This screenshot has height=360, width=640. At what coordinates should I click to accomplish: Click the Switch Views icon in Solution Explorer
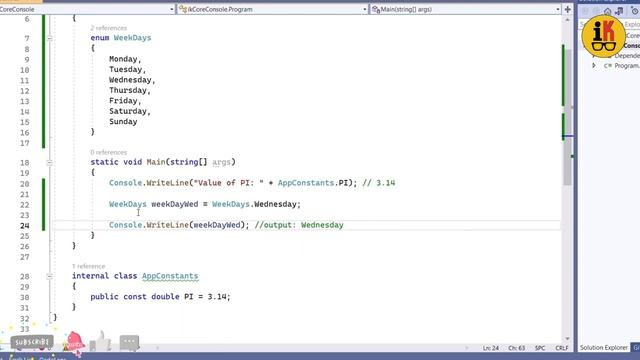point(620,11)
